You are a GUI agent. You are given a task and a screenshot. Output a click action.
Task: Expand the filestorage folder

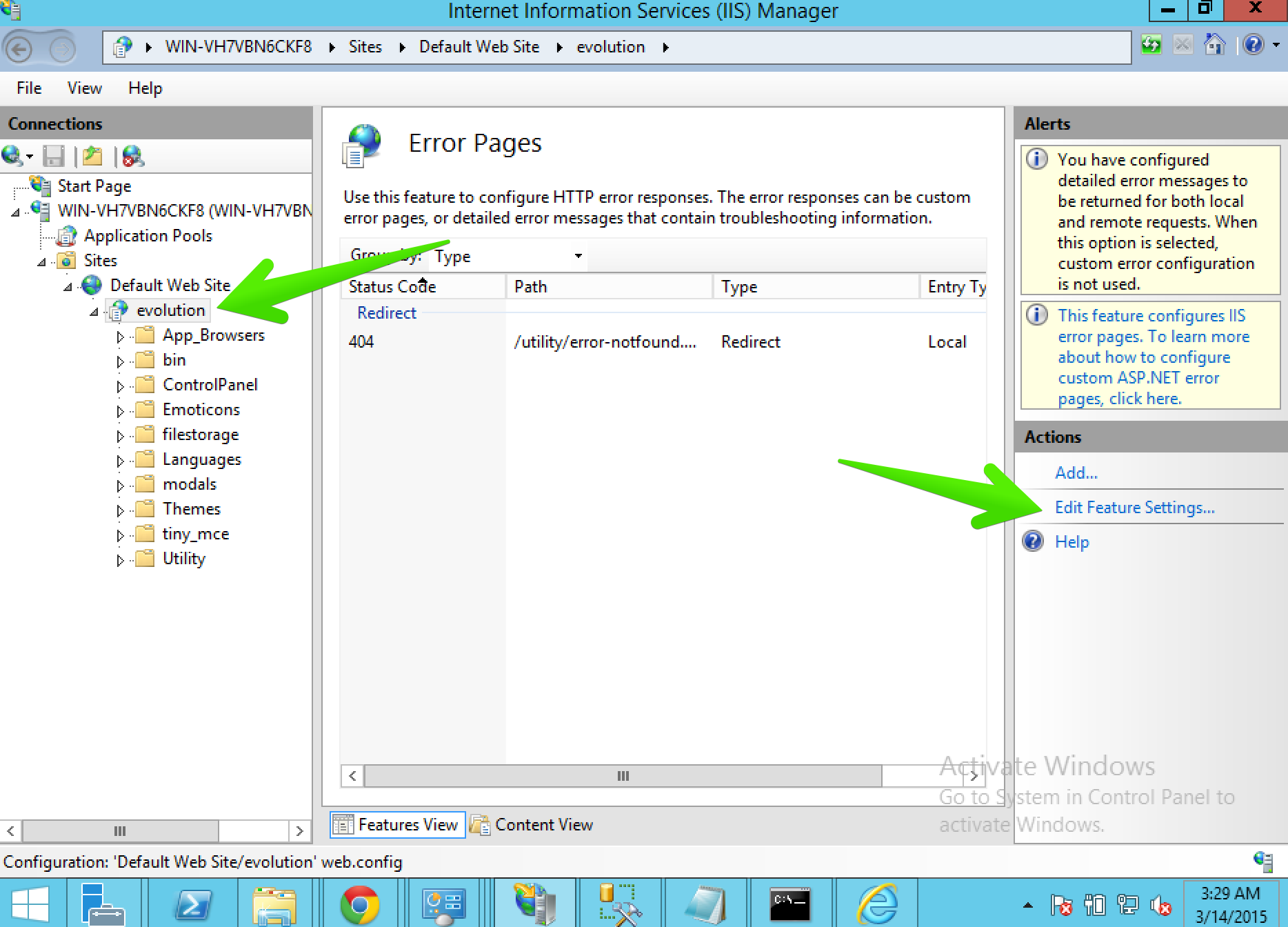tap(120, 435)
